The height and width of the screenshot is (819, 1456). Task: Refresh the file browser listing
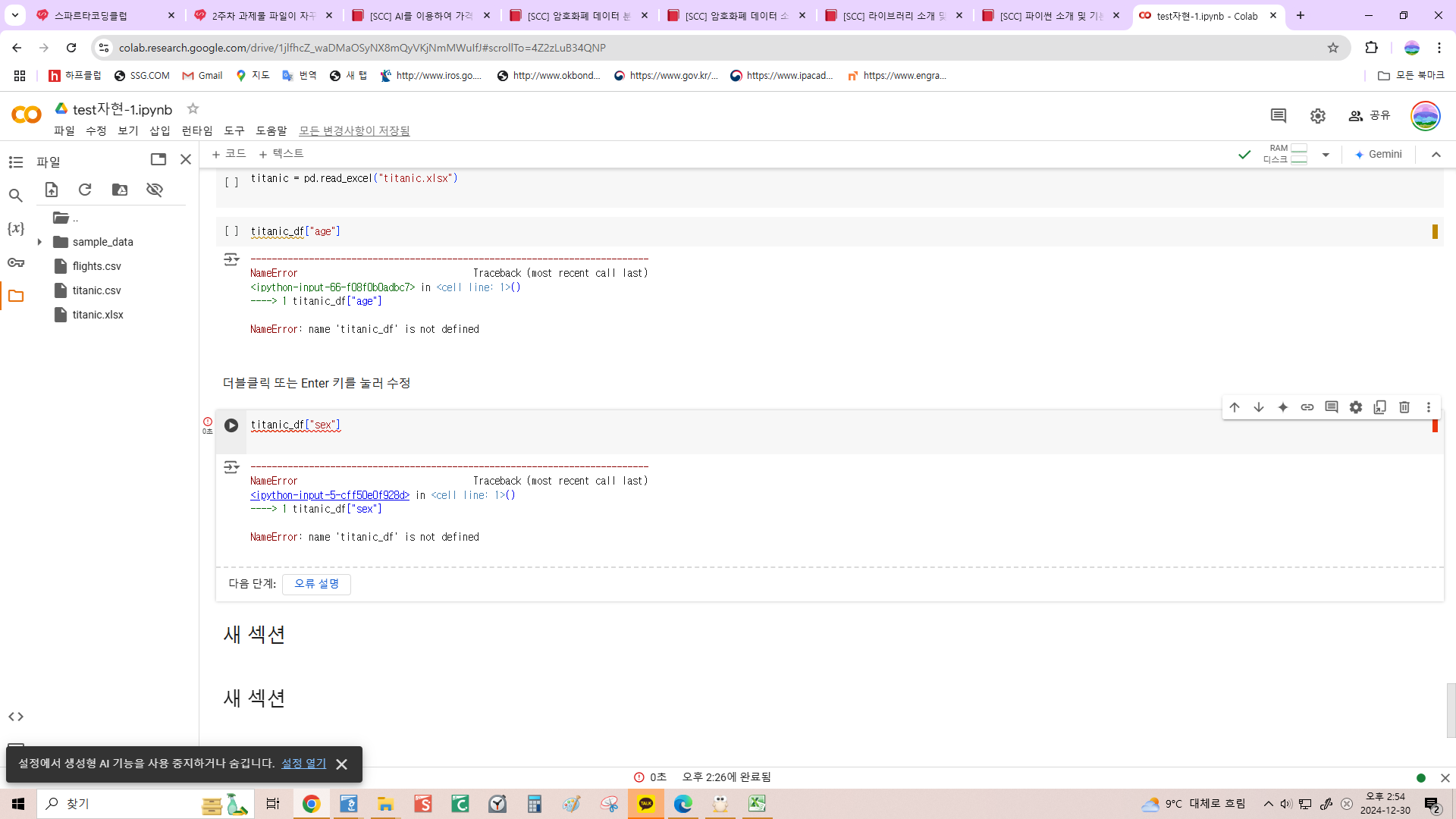[x=85, y=190]
